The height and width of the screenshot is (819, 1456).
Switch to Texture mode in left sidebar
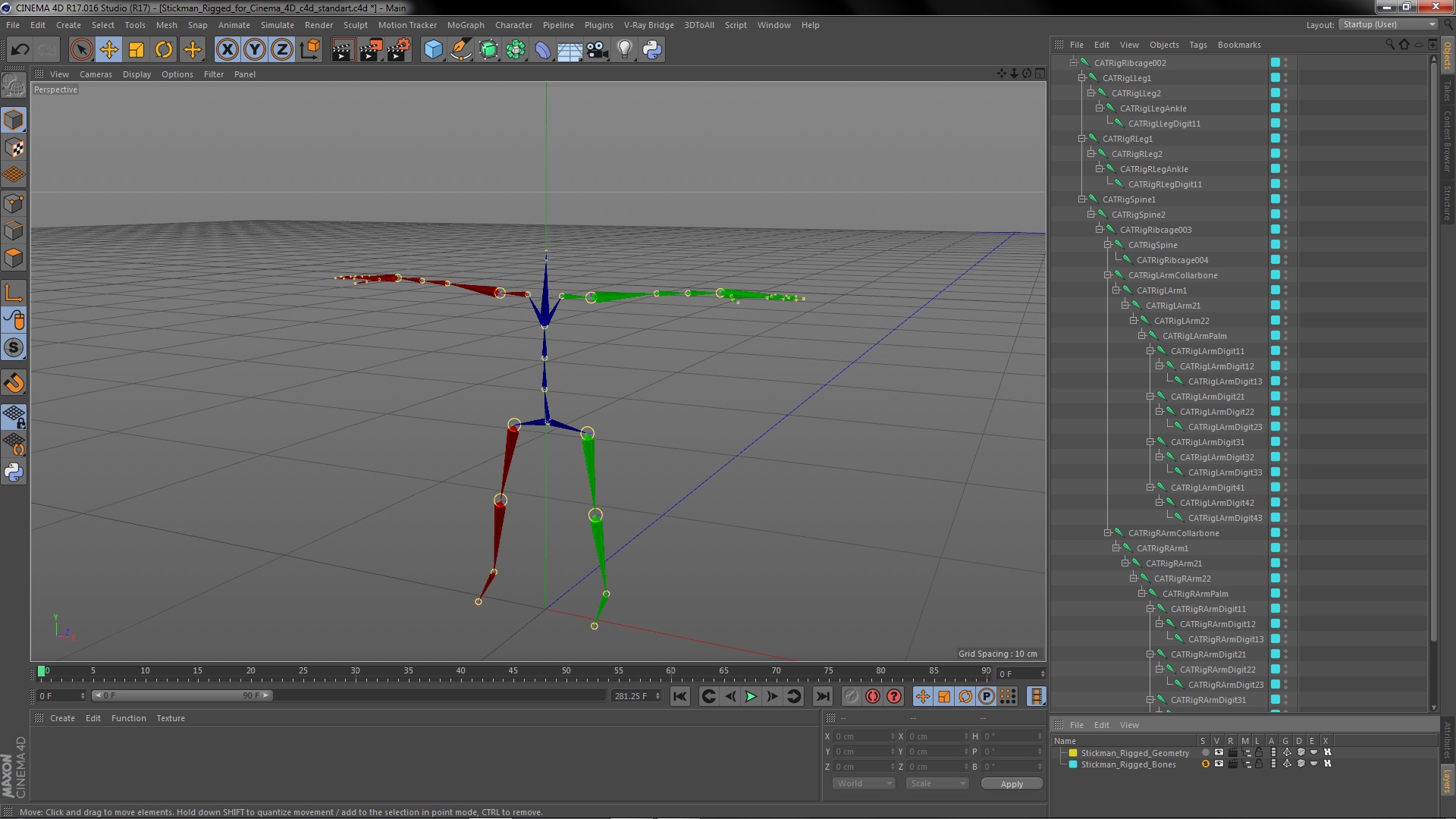(x=14, y=147)
